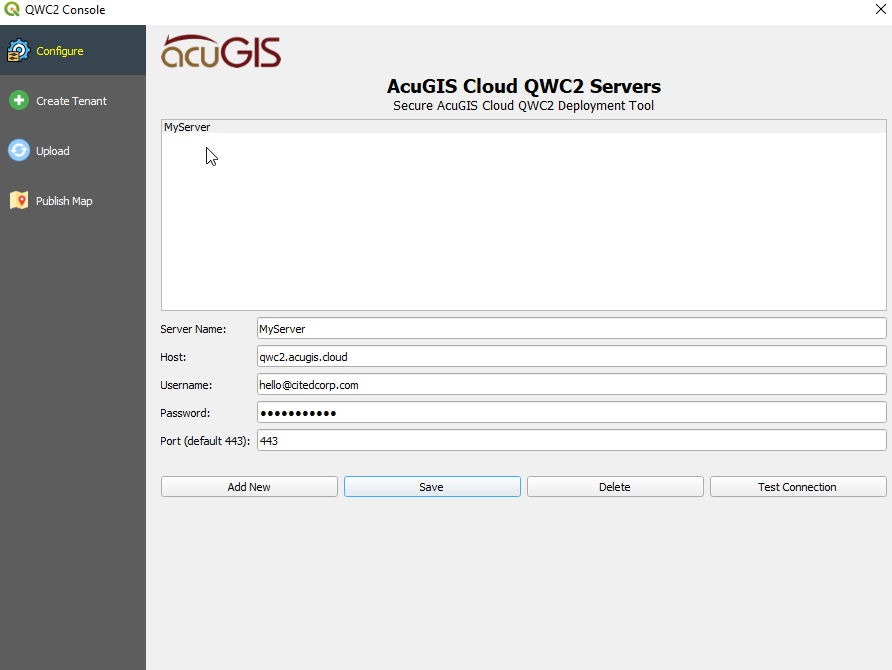The image size is (892, 670).
Task: Click the QGIS icon in title bar
Action: pyautogui.click(x=12, y=10)
